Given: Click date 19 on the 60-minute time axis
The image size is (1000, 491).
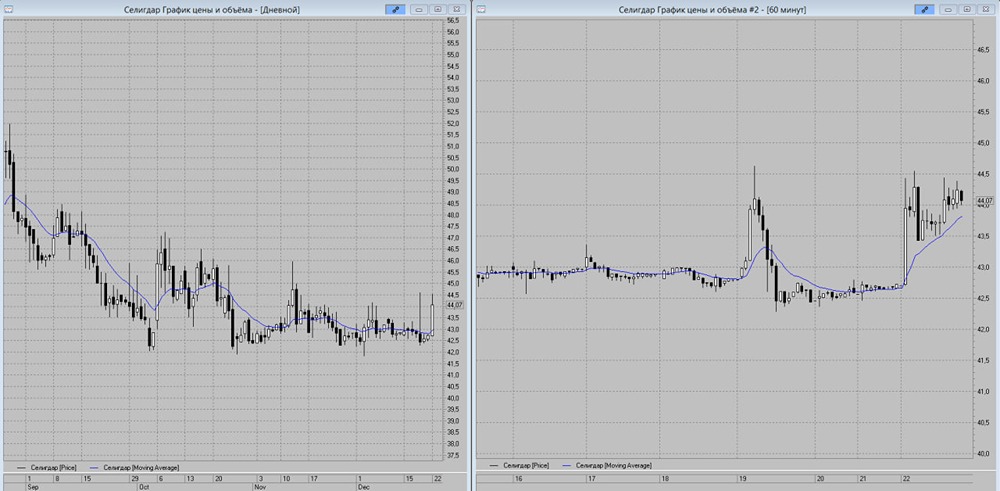Looking at the screenshot, I should coord(743,479).
